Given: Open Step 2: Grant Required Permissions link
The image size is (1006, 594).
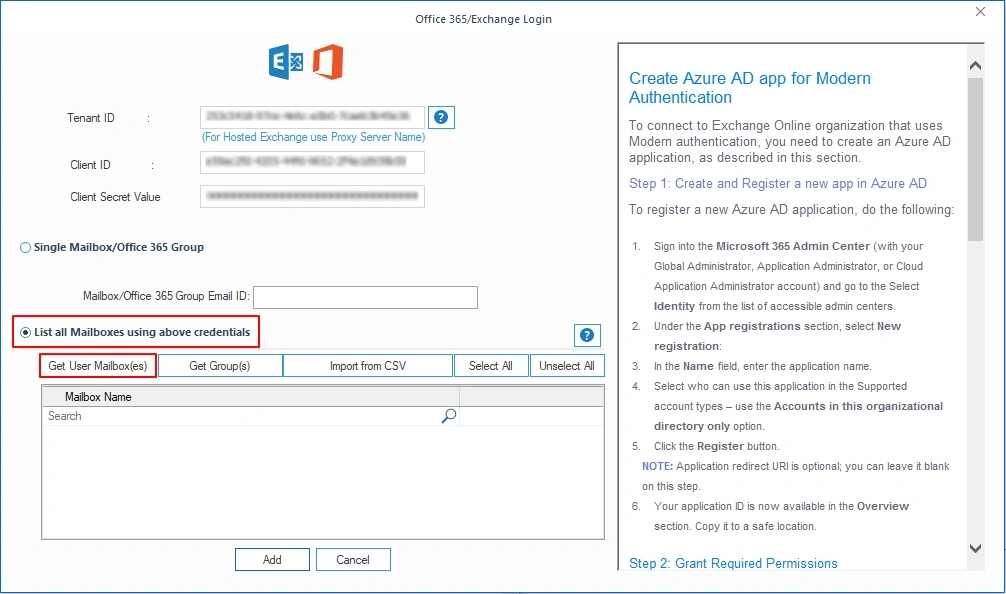Looking at the screenshot, I should pyautogui.click(x=733, y=563).
